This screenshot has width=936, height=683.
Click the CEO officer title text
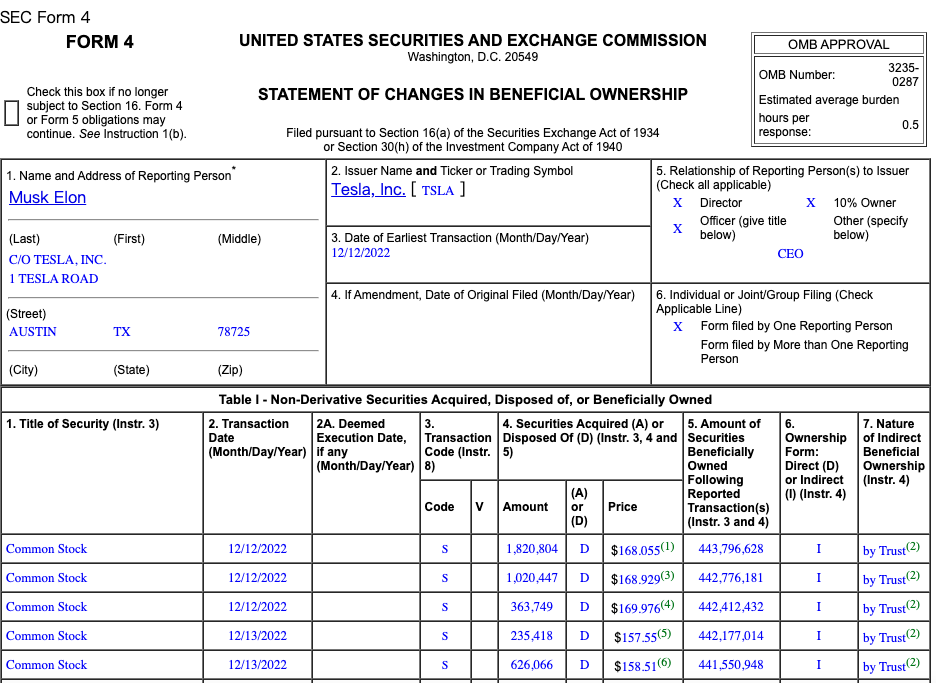[x=790, y=254]
